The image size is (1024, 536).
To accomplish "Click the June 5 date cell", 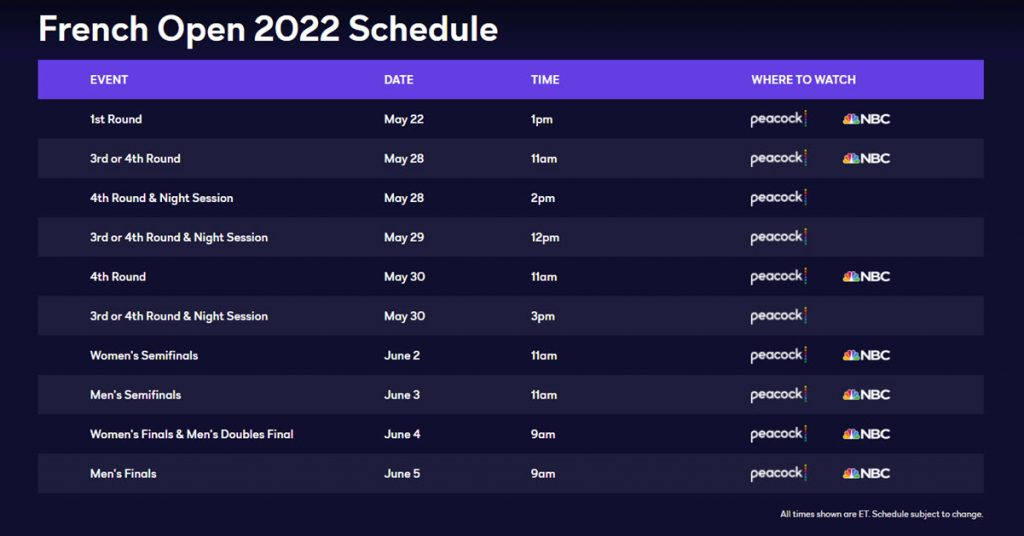I will 402,473.
